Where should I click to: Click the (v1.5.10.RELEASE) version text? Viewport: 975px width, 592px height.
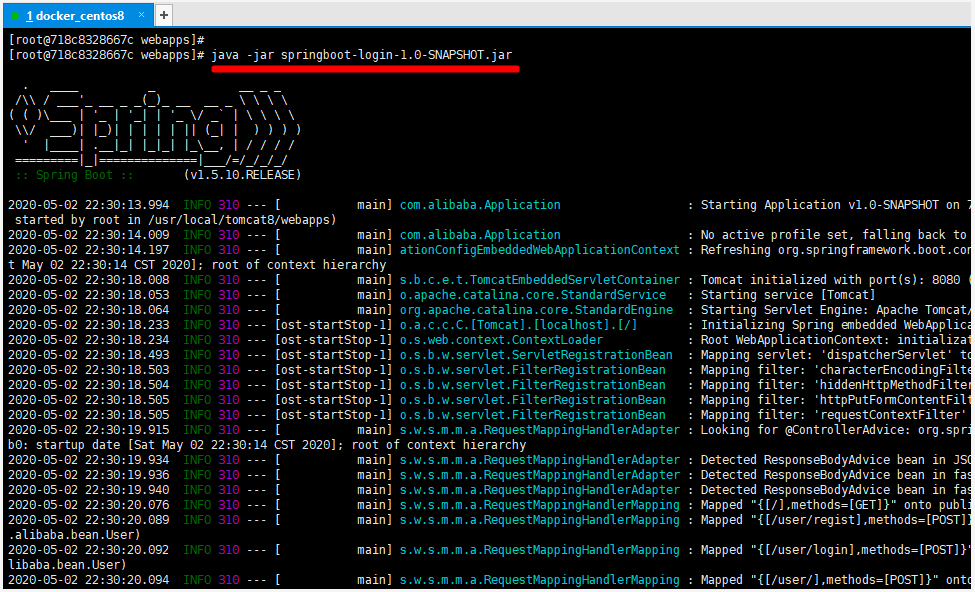(x=243, y=175)
